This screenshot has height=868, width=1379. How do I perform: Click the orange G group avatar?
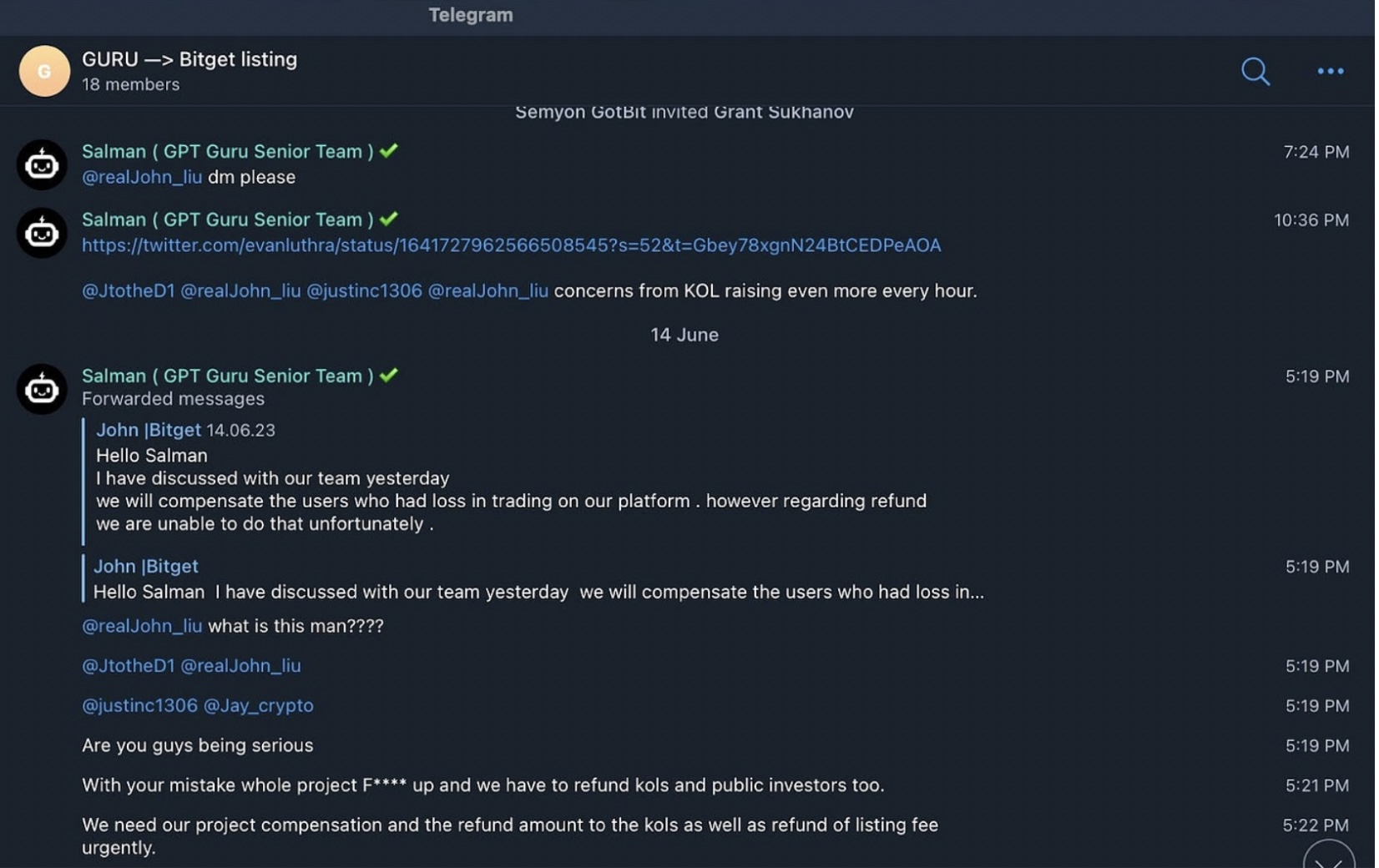44,72
